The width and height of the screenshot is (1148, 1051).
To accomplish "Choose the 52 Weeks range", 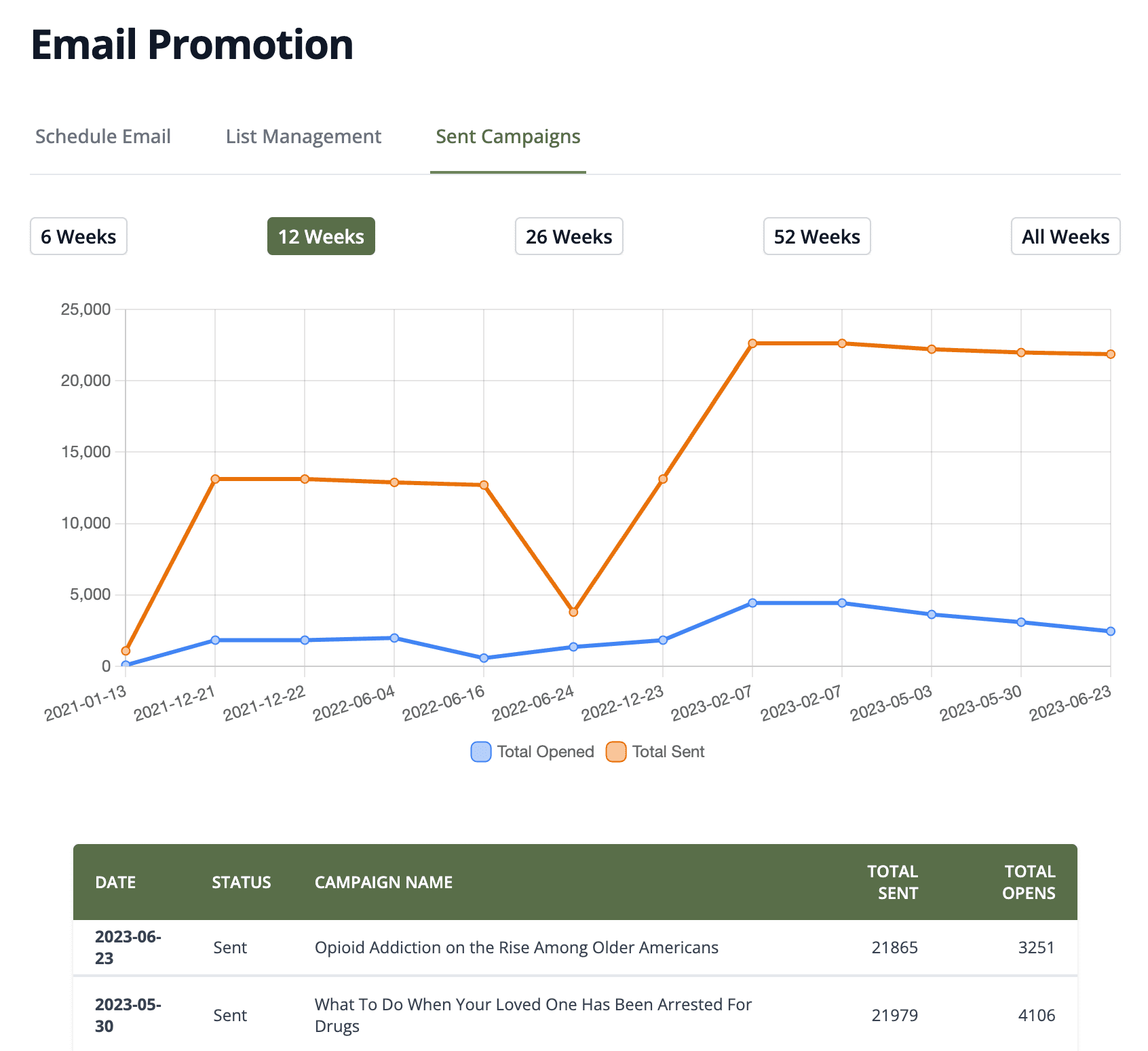I will pos(817,236).
